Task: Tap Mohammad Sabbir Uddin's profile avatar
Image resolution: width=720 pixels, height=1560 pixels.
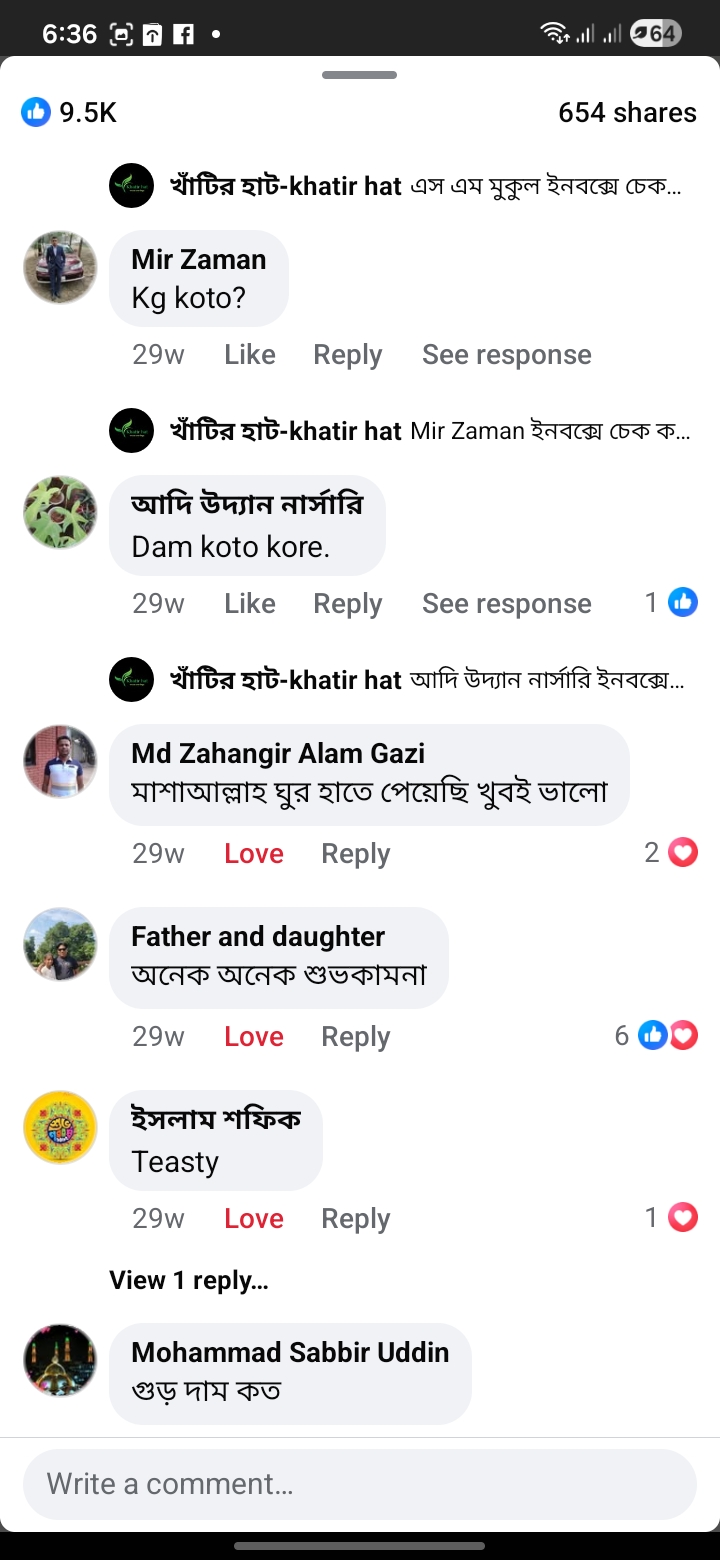Action: (x=60, y=1360)
